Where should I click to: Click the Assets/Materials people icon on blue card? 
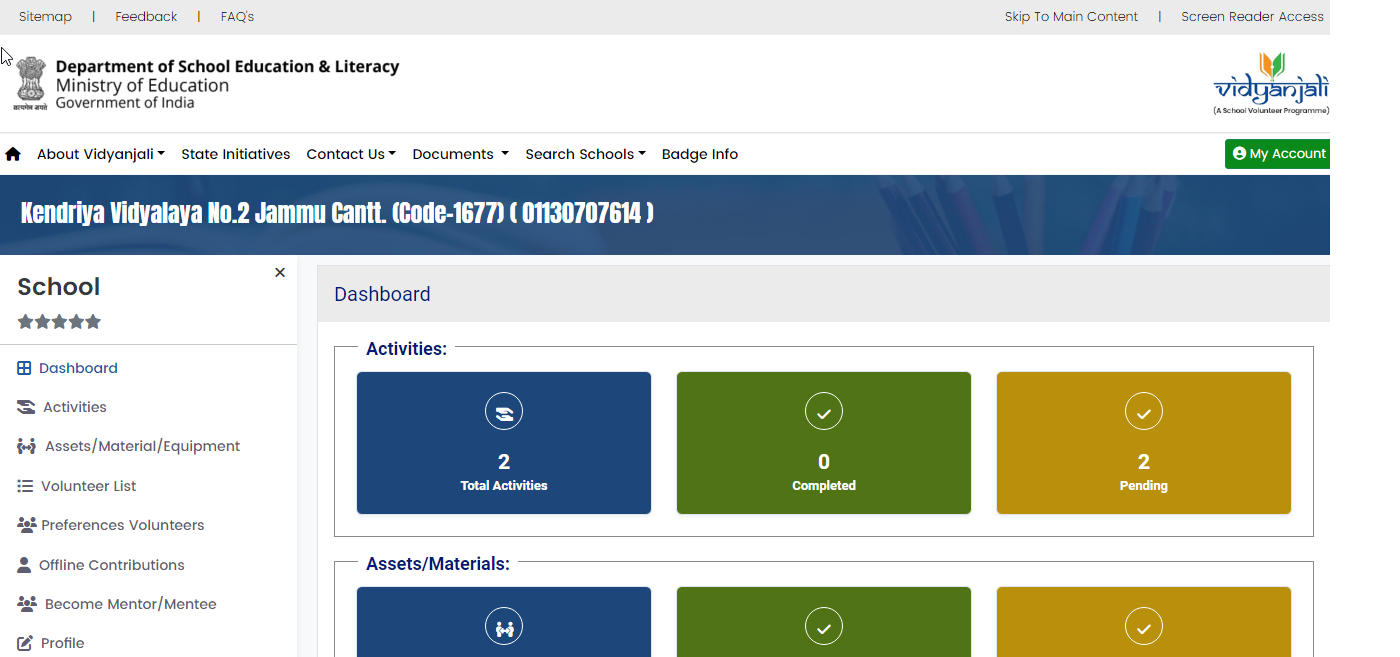point(504,627)
